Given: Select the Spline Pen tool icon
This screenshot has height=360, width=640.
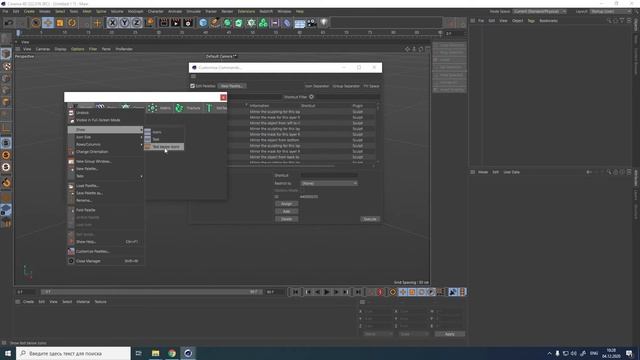Looking at the screenshot, I should pos(215,23).
